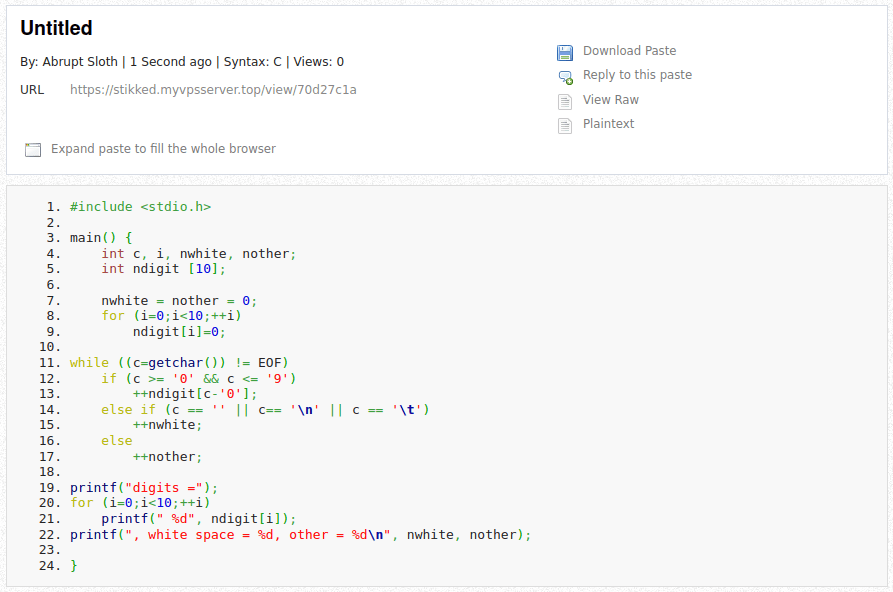Click the Plaintext document icon
The image size is (893, 592).
(565, 124)
